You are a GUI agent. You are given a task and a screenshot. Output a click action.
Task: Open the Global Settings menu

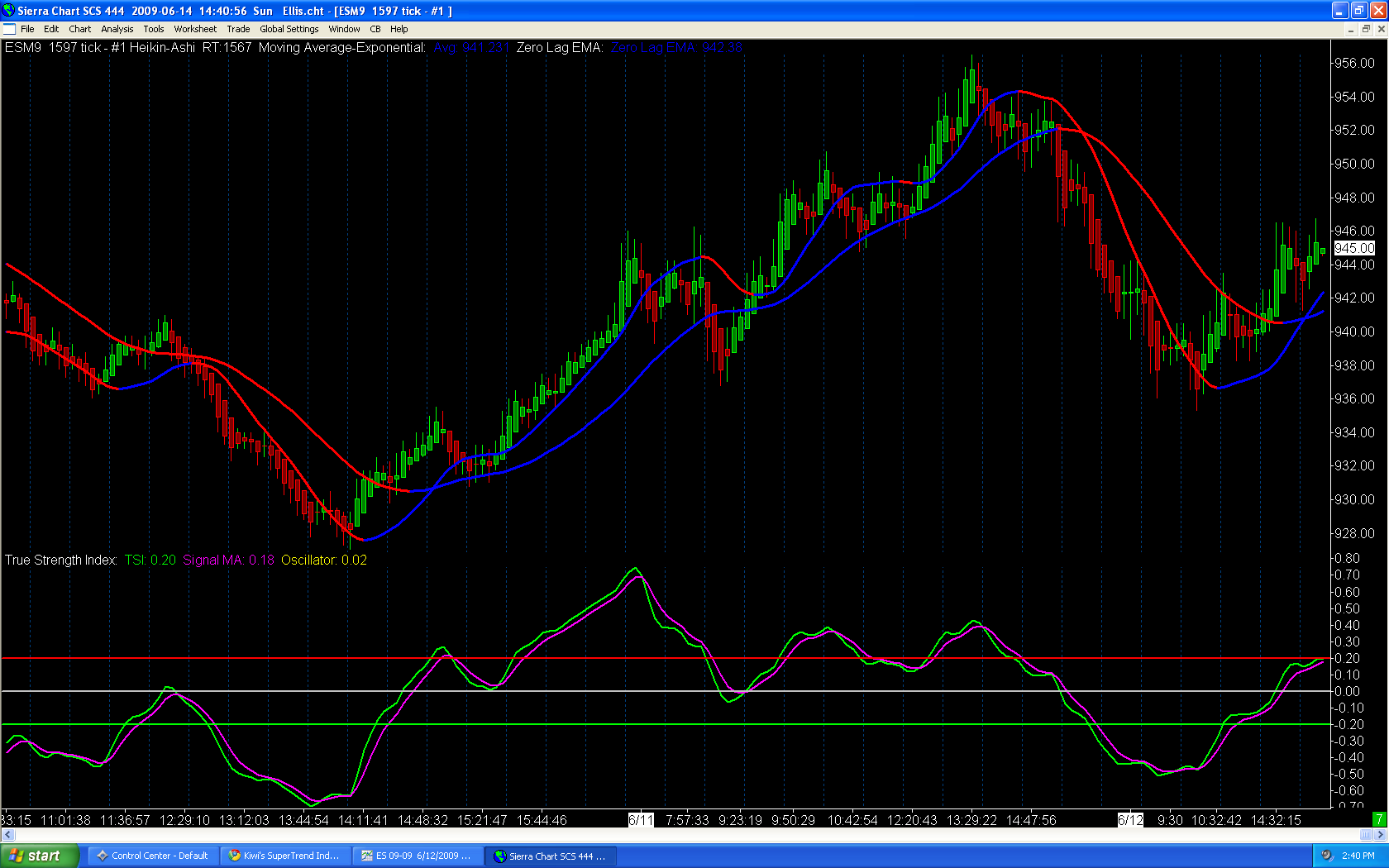tap(289, 29)
